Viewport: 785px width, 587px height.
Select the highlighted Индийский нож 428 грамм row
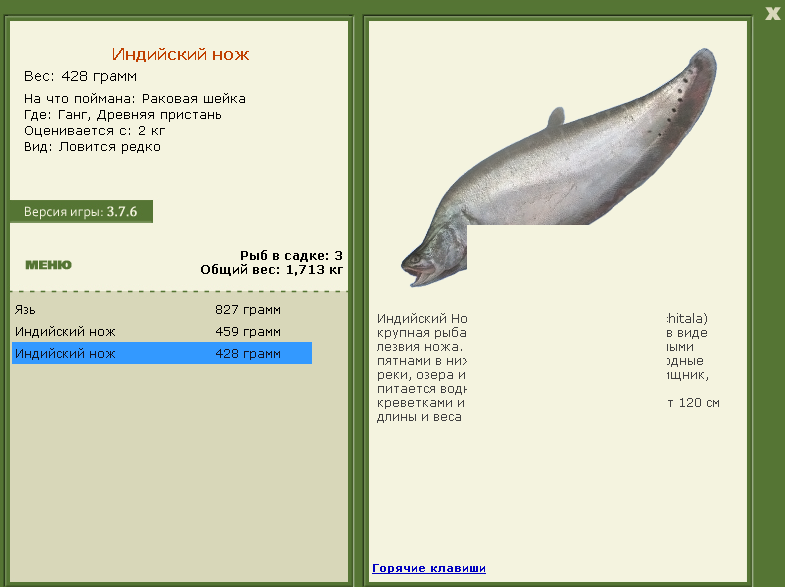click(162, 353)
